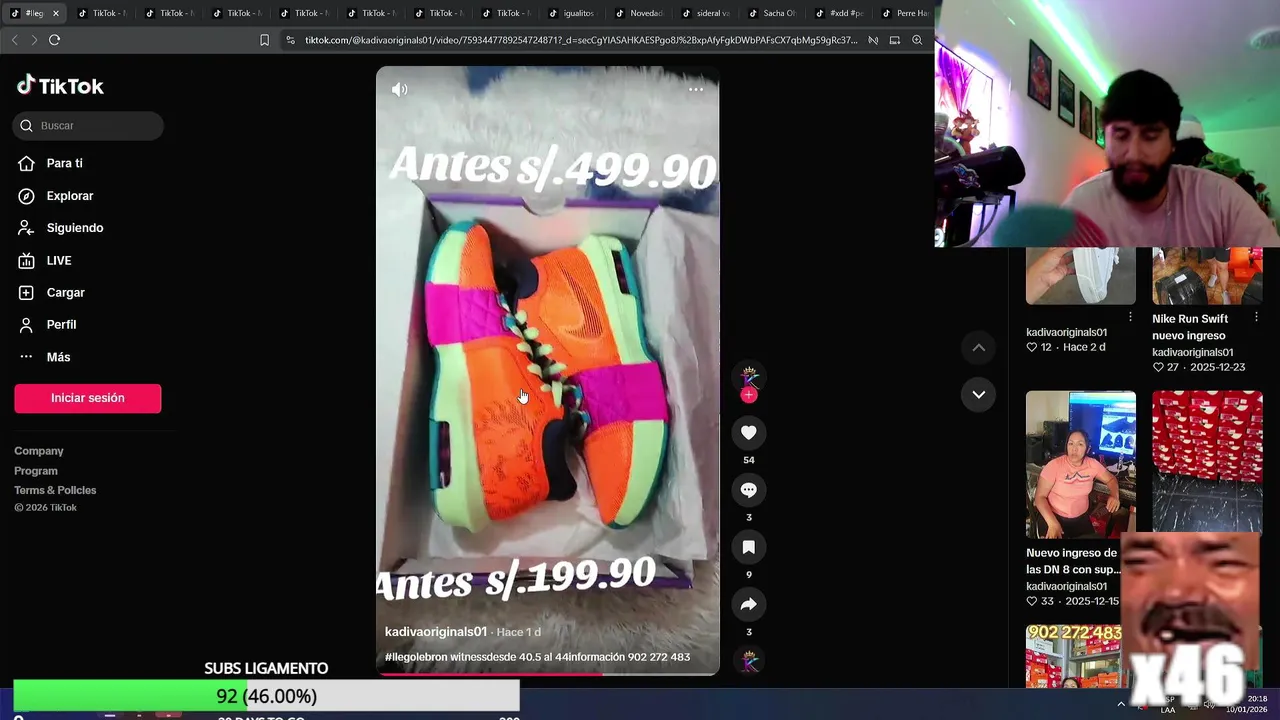Open the creator avatar above the follow button
The width and height of the screenshot is (1280, 720).
pyautogui.click(x=749, y=376)
